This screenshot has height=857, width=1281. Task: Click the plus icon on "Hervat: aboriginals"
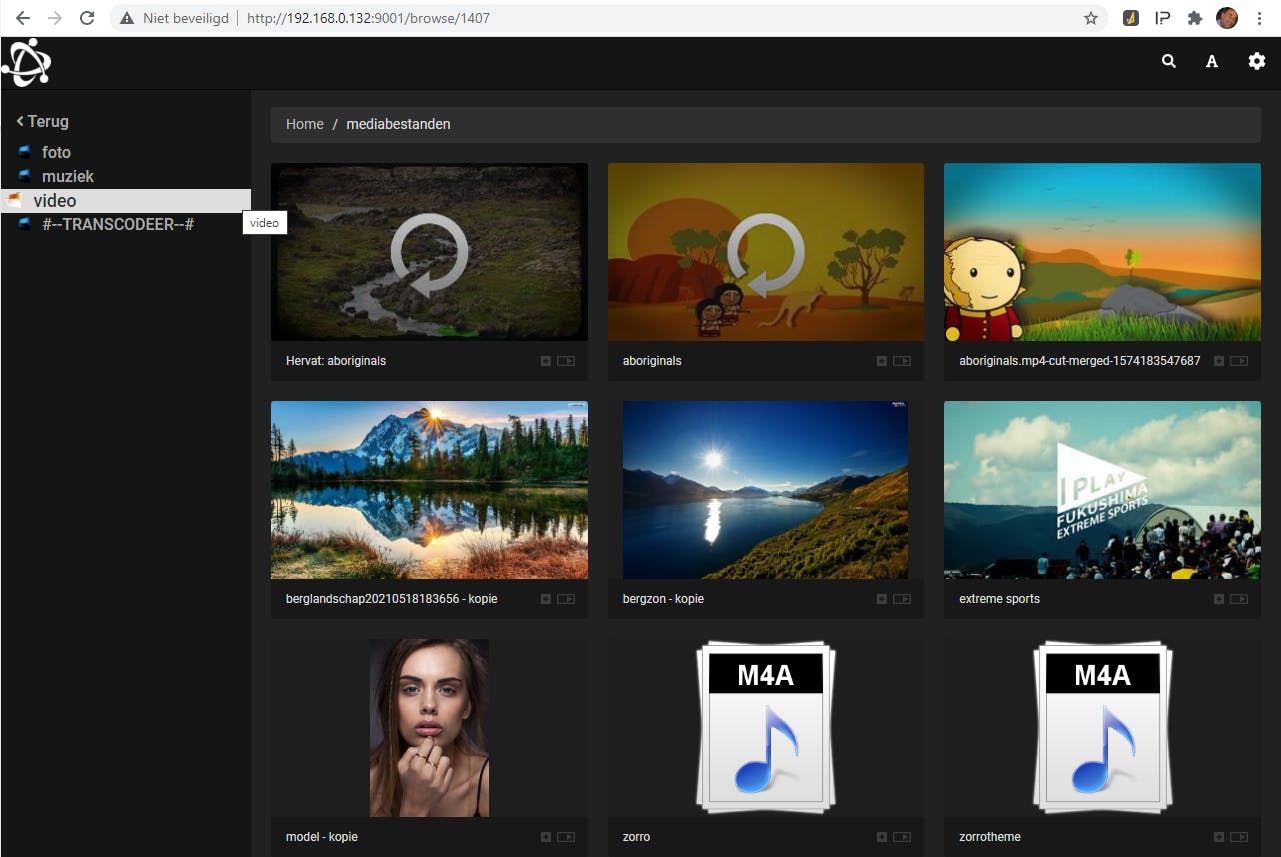click(546, 361)
